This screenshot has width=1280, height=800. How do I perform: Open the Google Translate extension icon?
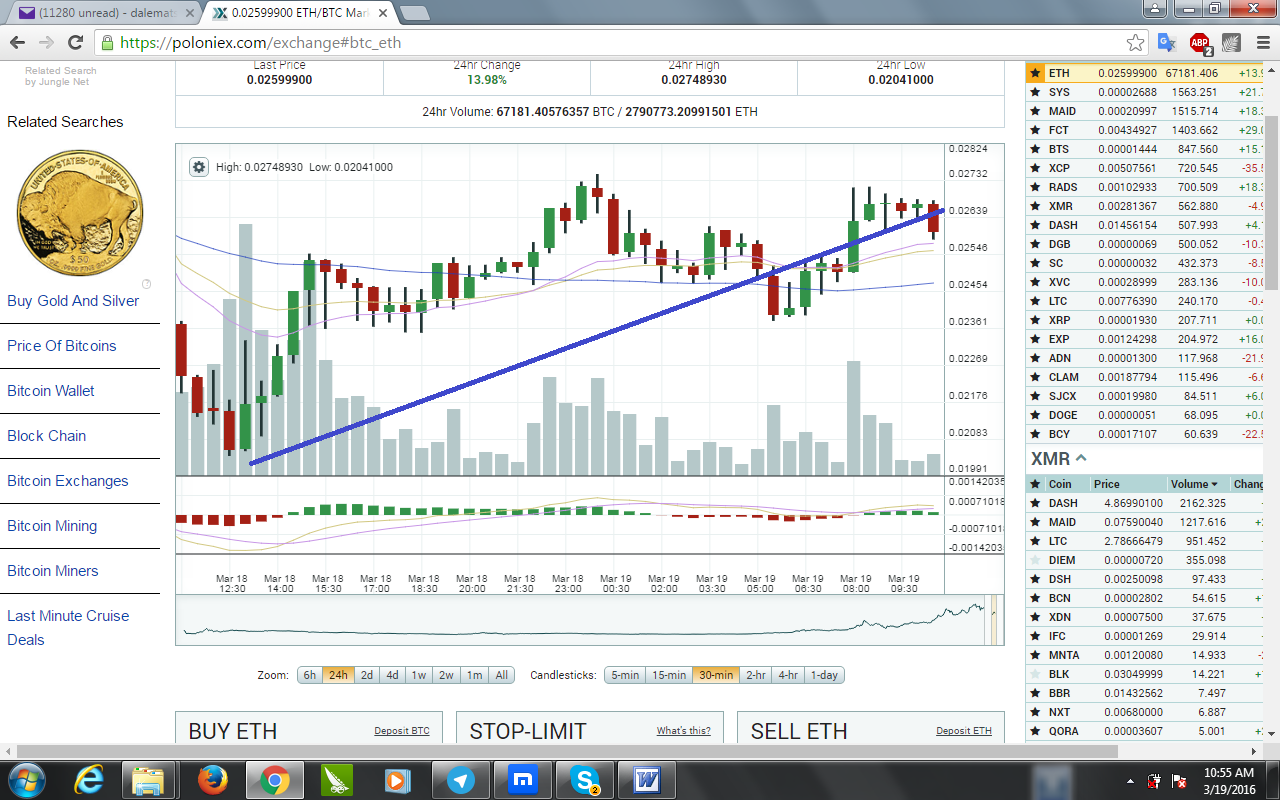(x=1166, y=43)
